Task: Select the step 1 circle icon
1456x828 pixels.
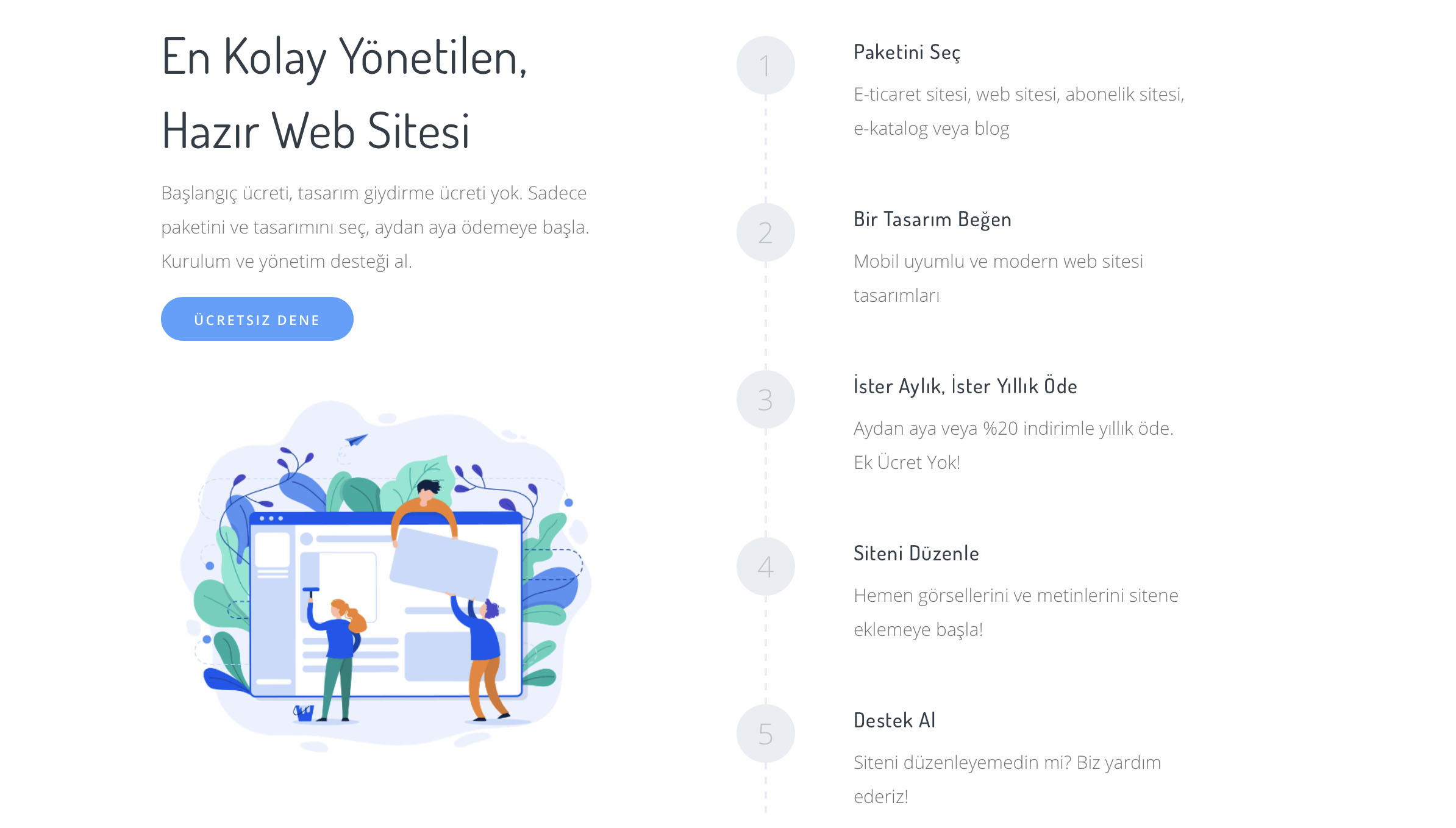Action: point(765,65)
